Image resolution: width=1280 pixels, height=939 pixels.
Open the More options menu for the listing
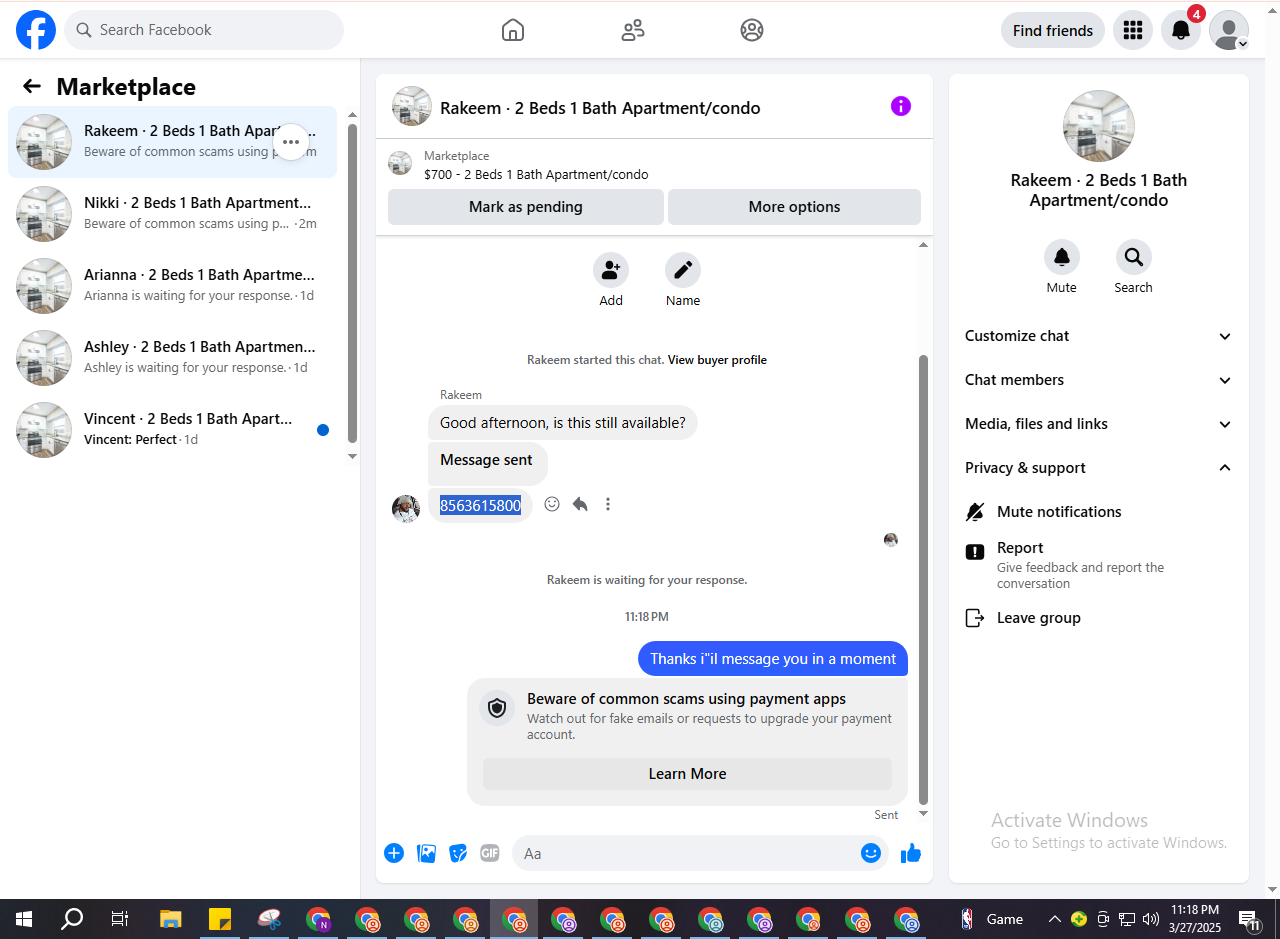(x=794, y=207)
